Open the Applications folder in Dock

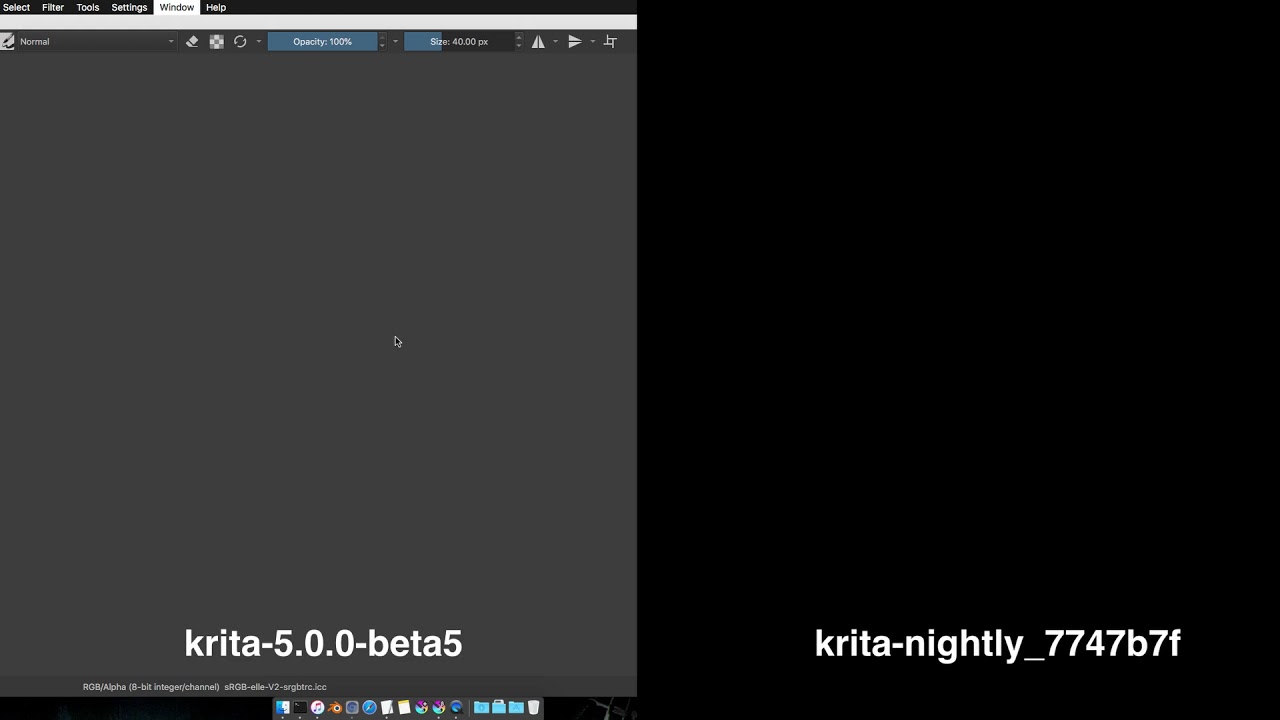coord(516,708)
